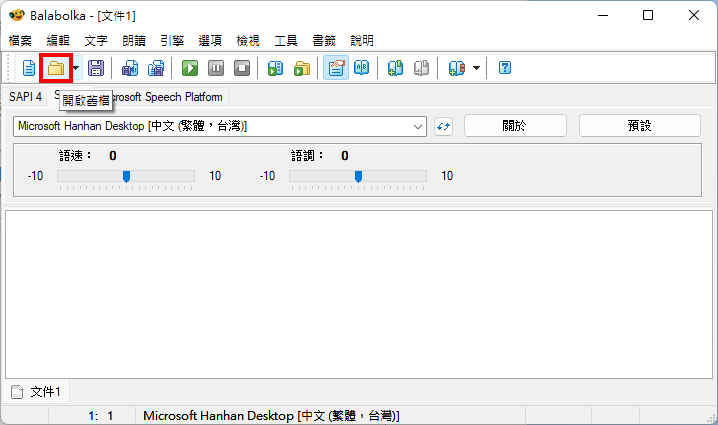718x425 pixels.
Task: Open the 檢視 menu
Action: (x=248, y=41)
